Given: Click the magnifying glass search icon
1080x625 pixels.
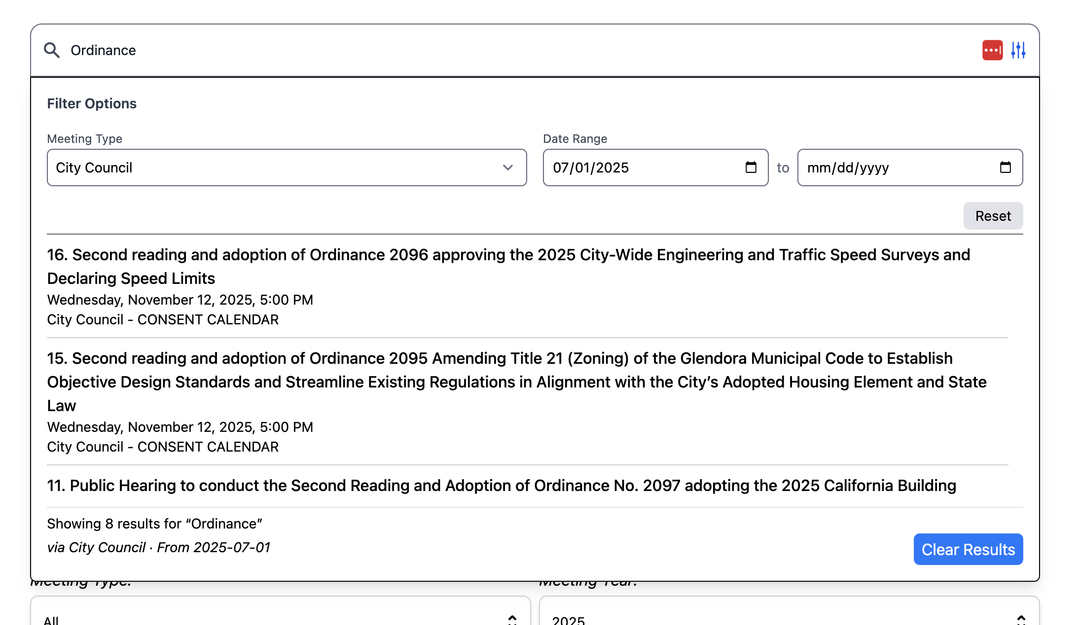Looking at the screenshot, I should [x=52, y=50].
